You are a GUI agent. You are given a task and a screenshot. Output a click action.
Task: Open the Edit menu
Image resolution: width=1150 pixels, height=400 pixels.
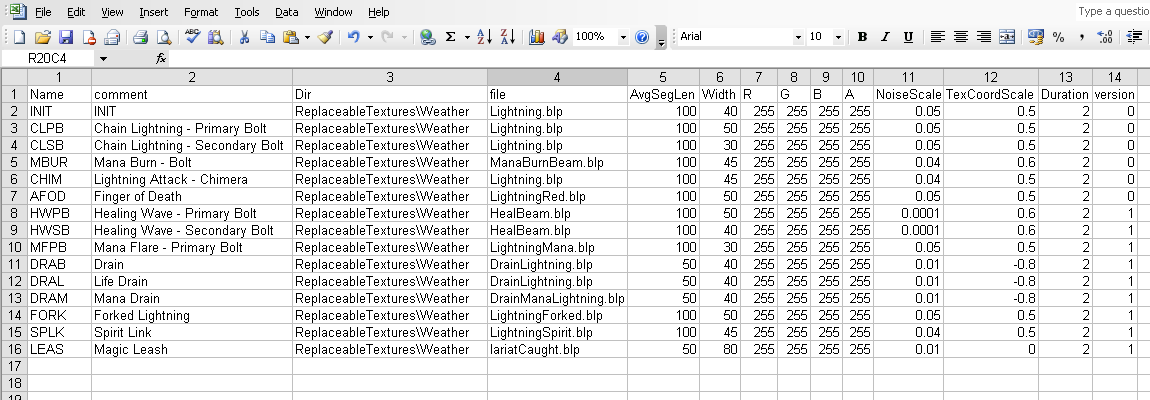click(76, 12)
